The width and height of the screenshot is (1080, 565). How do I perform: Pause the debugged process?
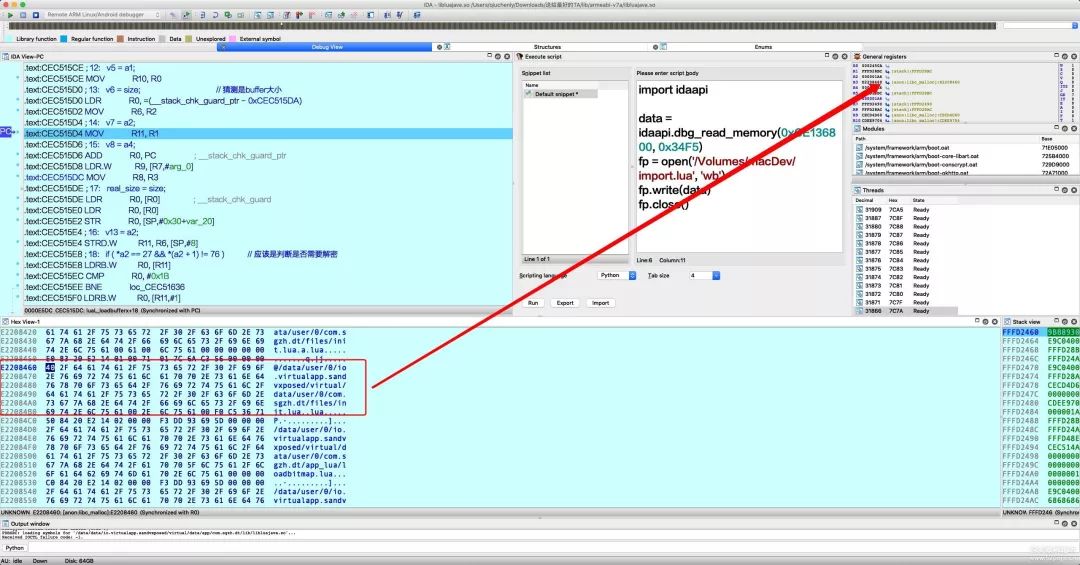21,17
